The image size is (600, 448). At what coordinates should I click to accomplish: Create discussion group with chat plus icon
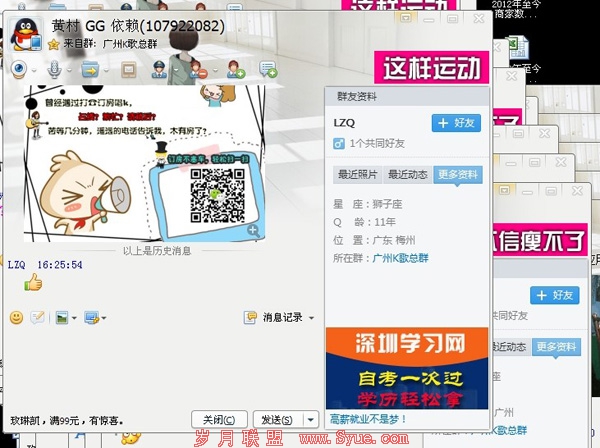tap(268, 69)
